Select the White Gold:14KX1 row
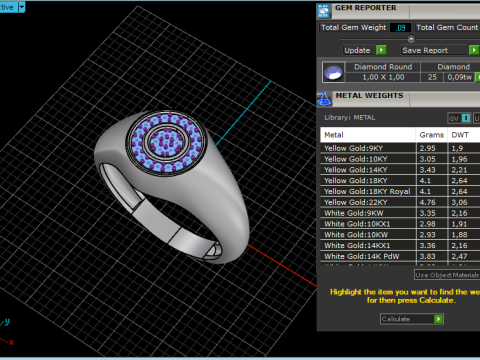This screenshot has height=360, width=480. point(400,246)
